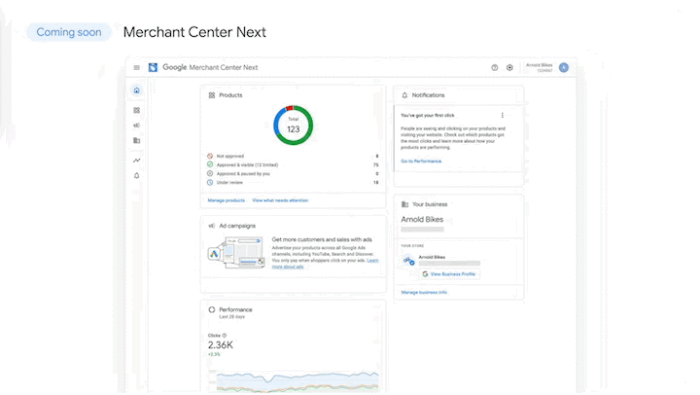Click the Not approved status icon
The width and height of the screenshot is (700, 395).
(x=210, y=156)
